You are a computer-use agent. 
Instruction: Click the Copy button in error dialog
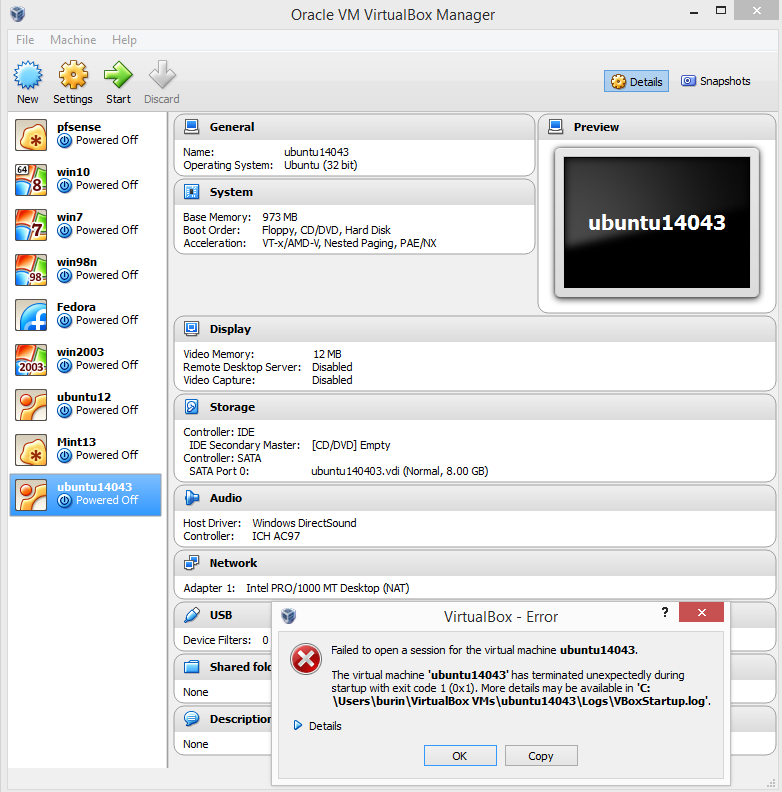541,756
